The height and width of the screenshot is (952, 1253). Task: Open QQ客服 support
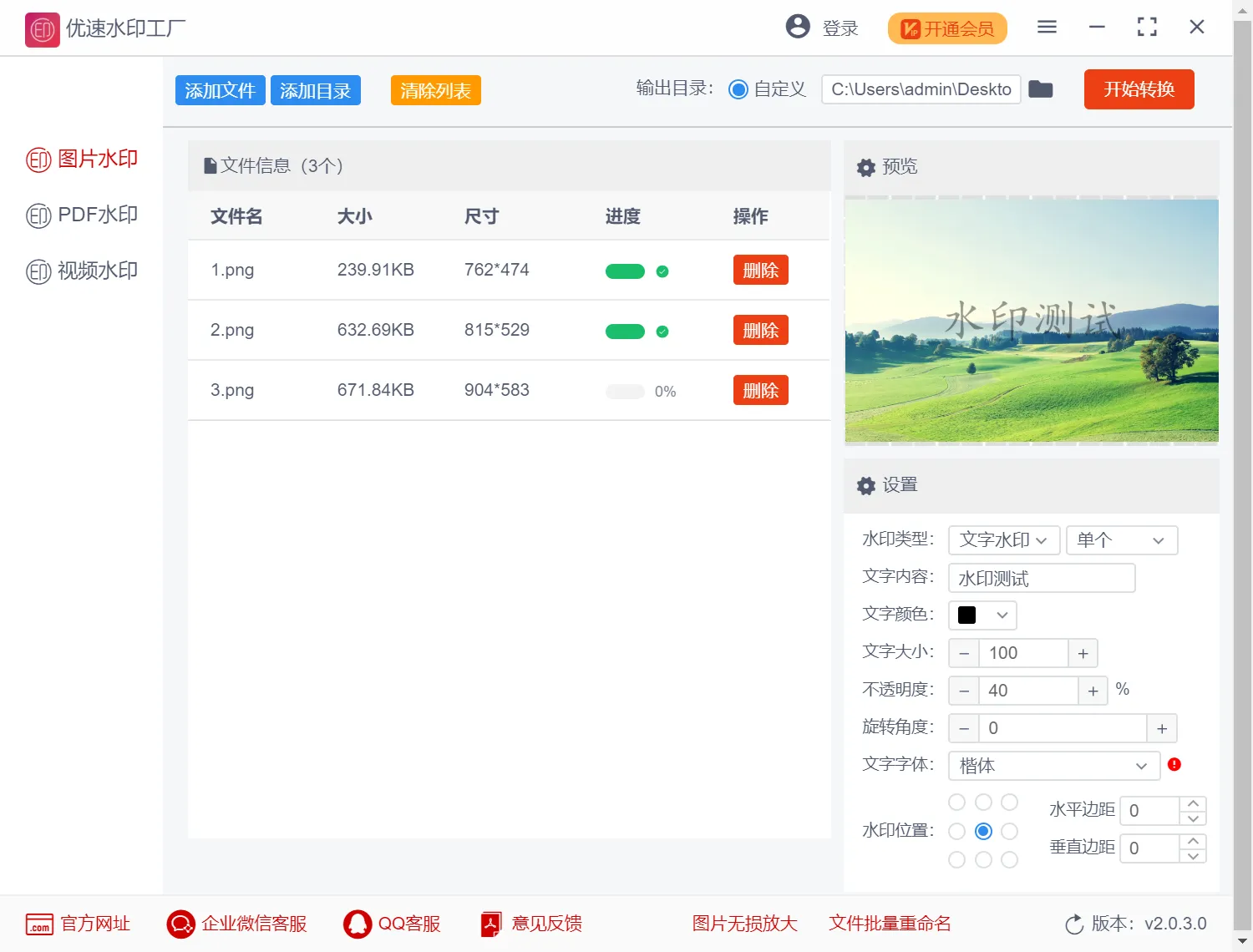coord(358,924)
